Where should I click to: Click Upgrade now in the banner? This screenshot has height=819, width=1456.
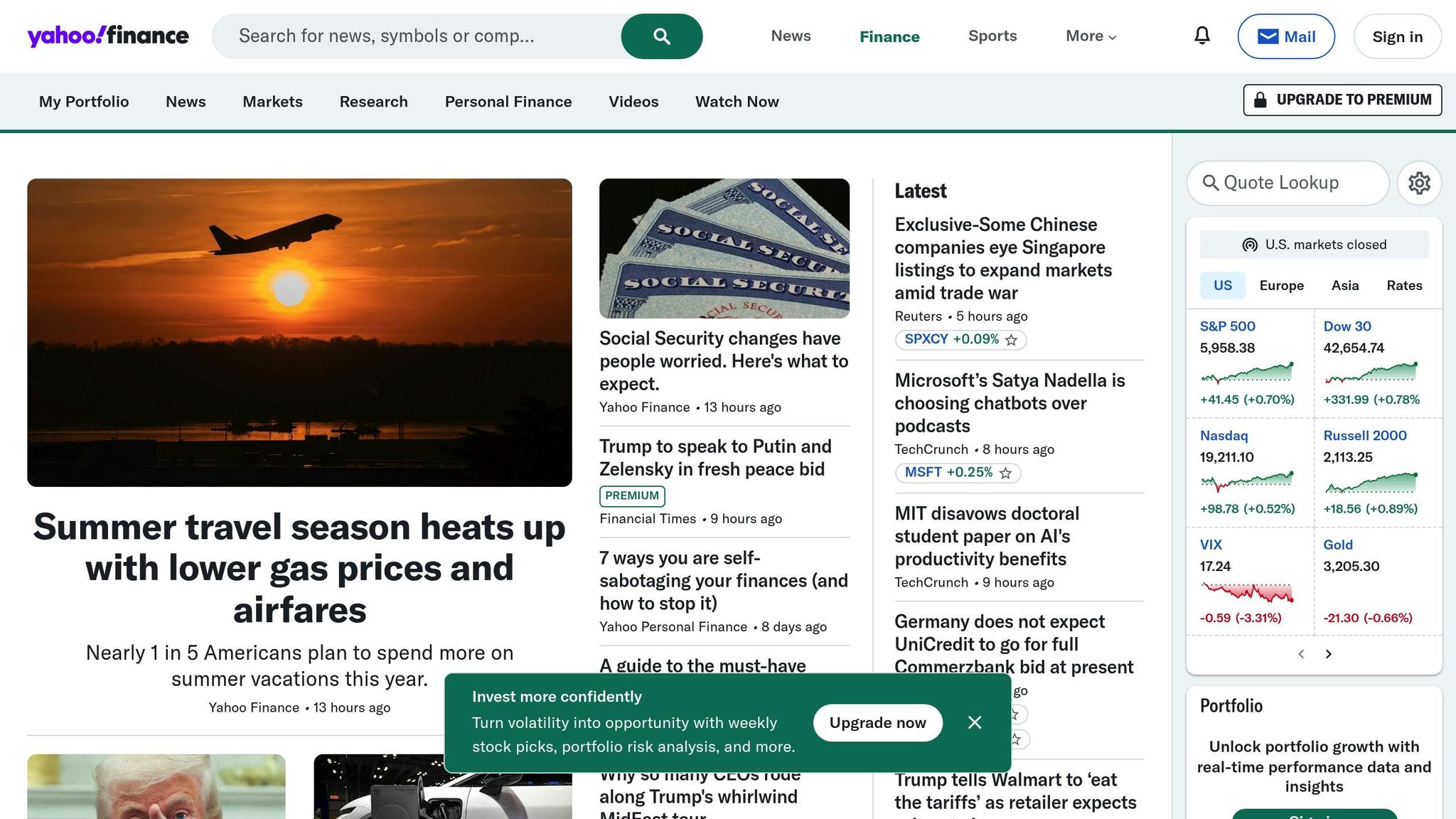877,722
